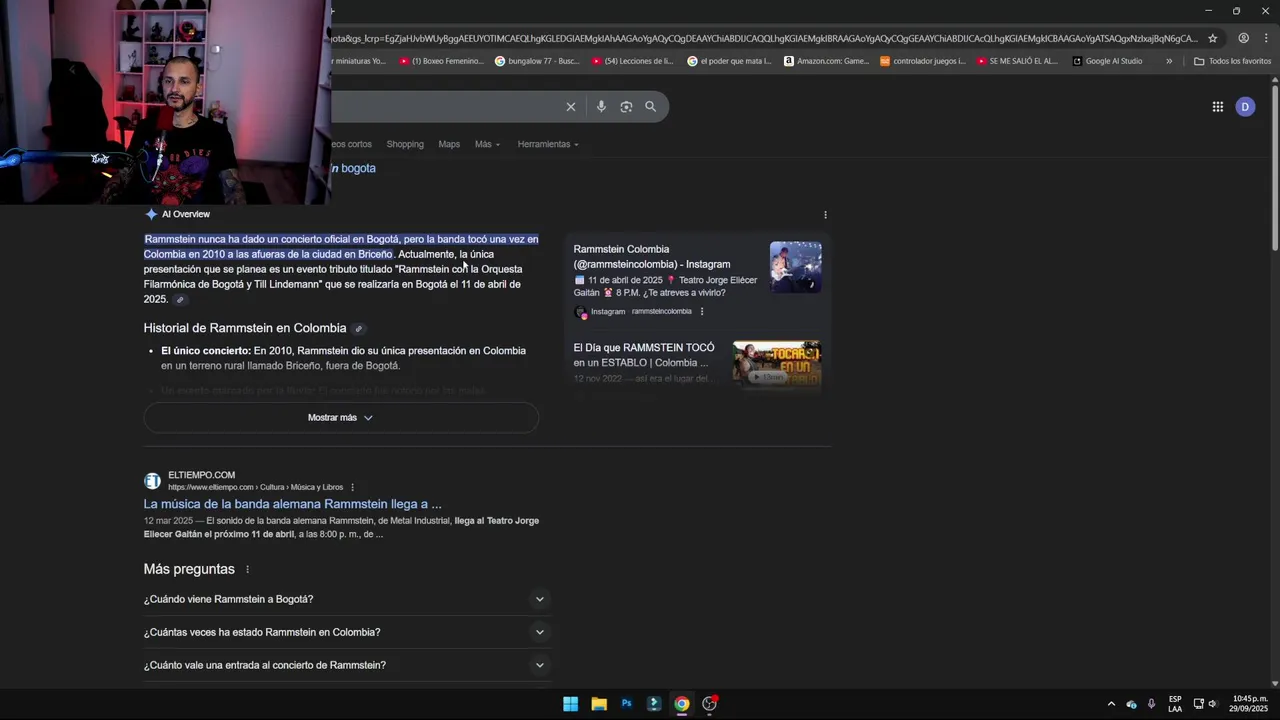Open the link icon after 'abril de 2025.'

(x=180, y=300)
